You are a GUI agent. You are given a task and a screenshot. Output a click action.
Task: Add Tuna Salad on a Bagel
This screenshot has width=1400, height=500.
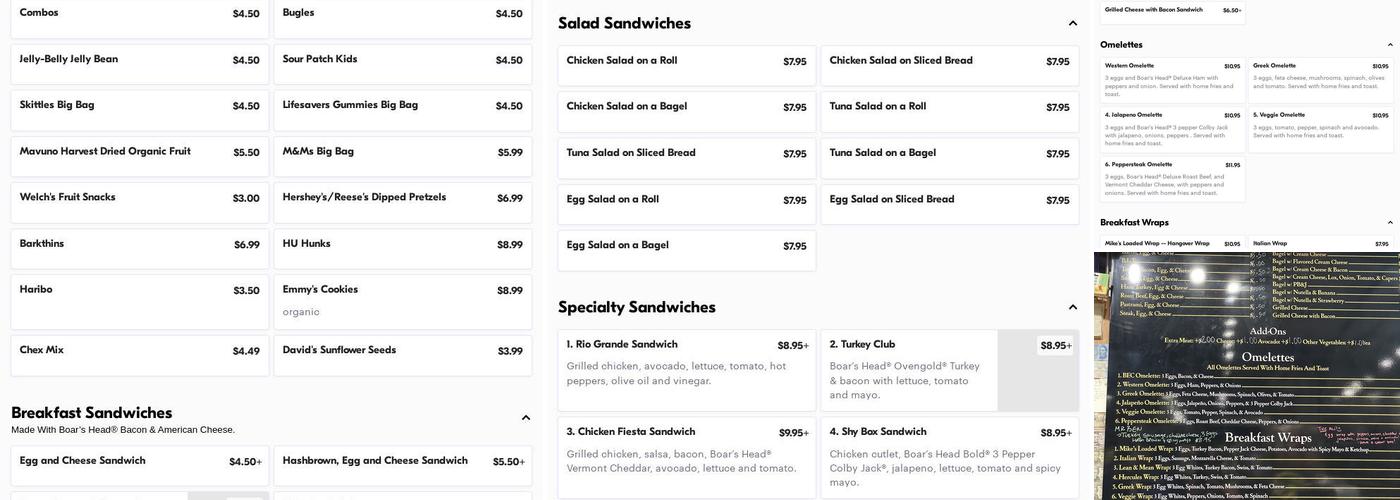tap(949, 153)
